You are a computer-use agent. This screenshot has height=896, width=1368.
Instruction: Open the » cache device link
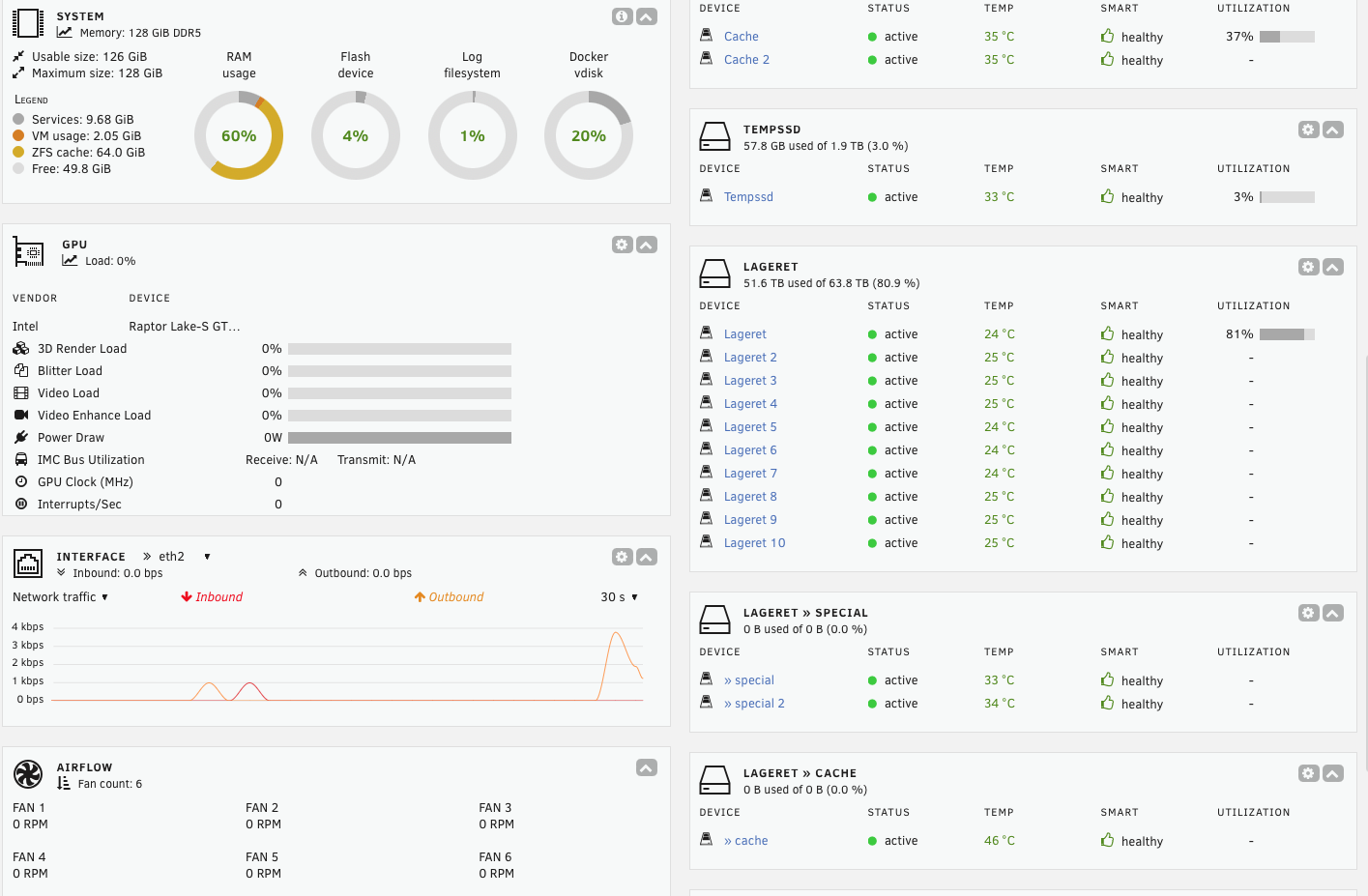tap(746, 841)
